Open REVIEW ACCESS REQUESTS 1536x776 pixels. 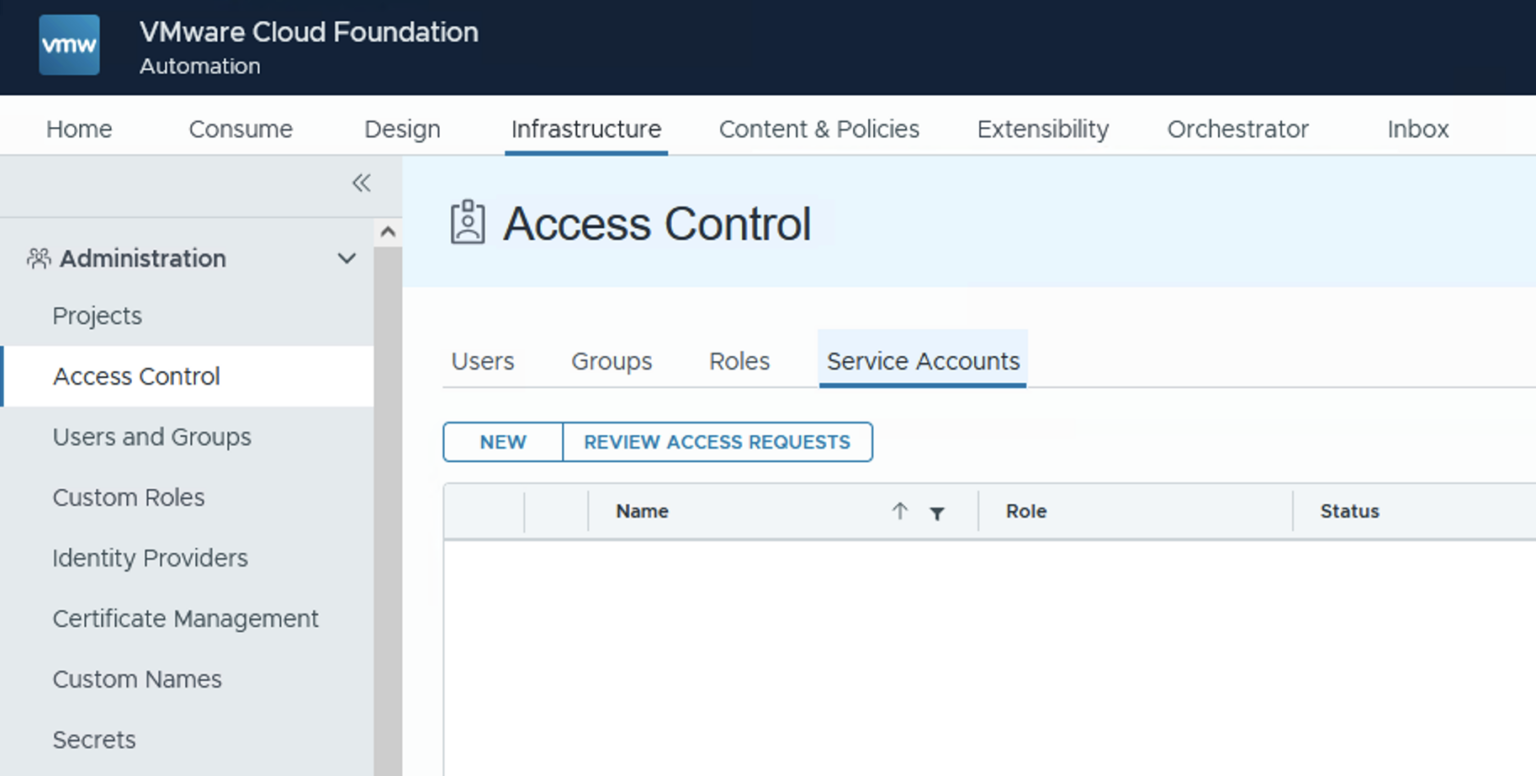tap(717, 442)
